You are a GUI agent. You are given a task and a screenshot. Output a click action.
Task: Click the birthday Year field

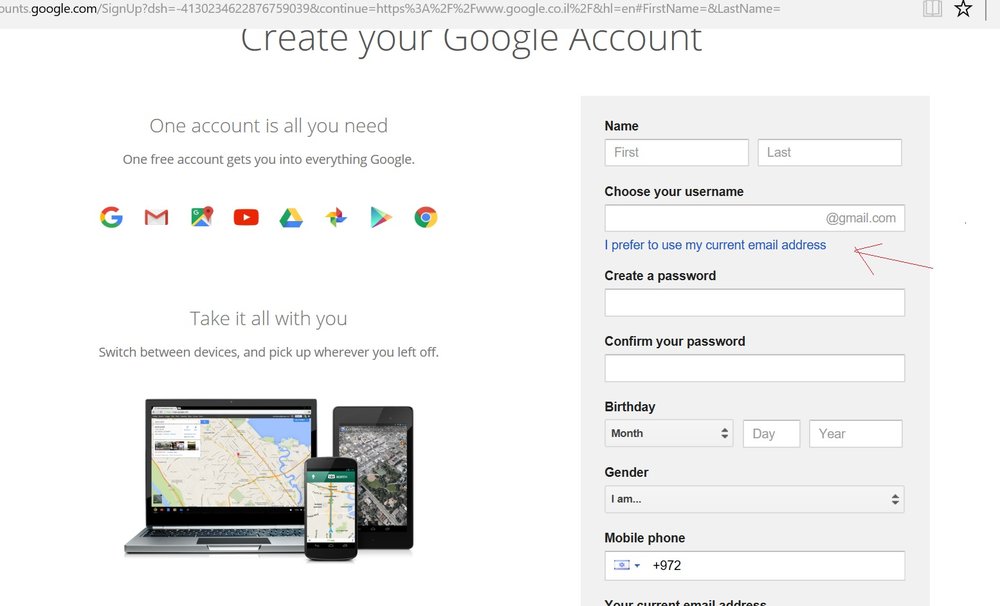856,434
